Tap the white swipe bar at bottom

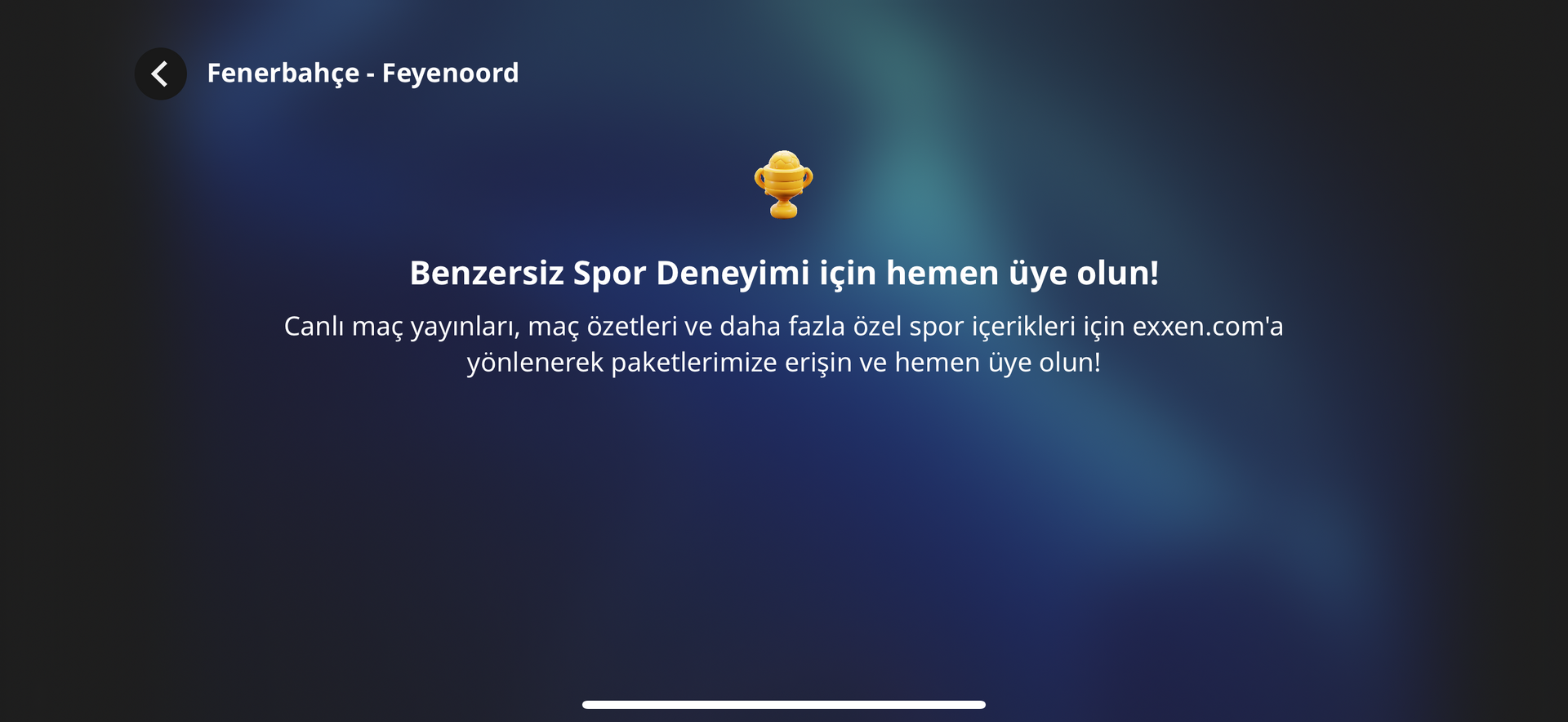[x=784, y=704]
